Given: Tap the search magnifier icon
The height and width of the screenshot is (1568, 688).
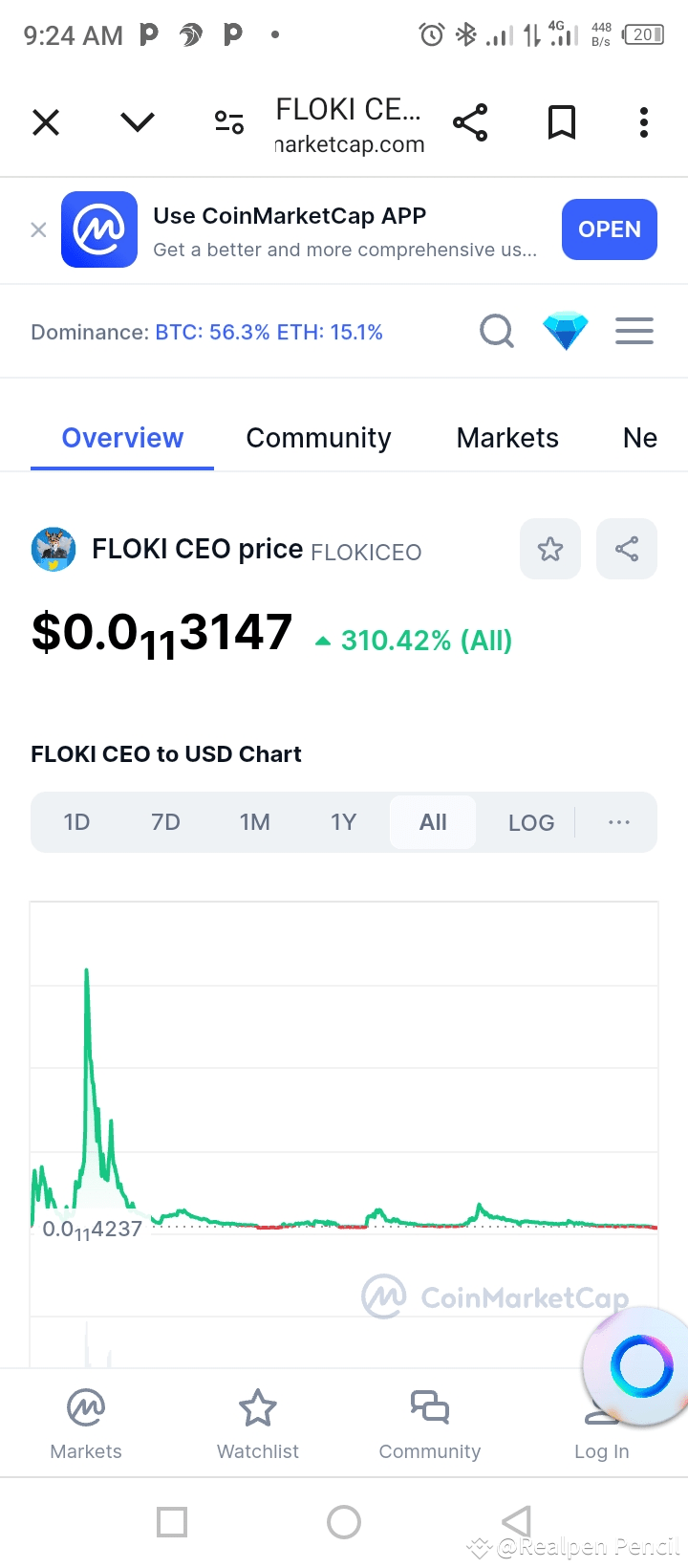Looking at the screenshot, I should [496, 332].
